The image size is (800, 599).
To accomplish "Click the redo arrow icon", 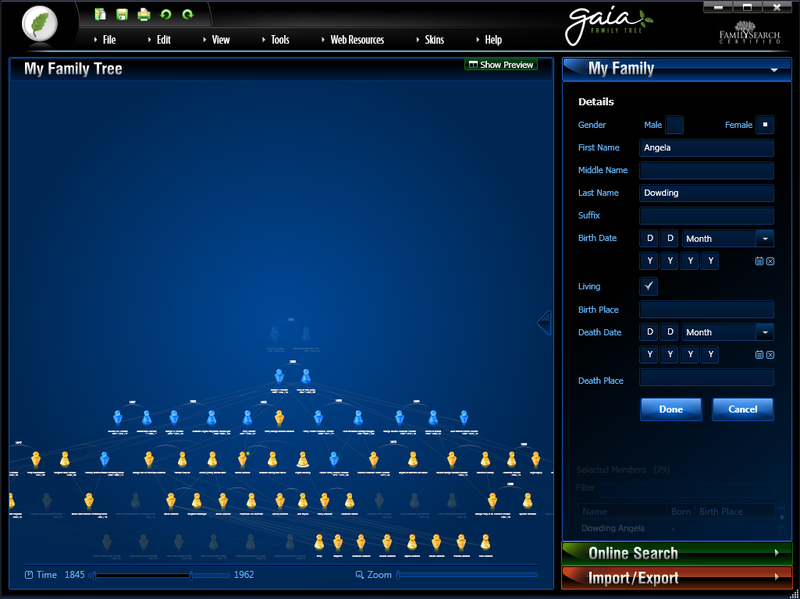I will click(x=188, y=14).
